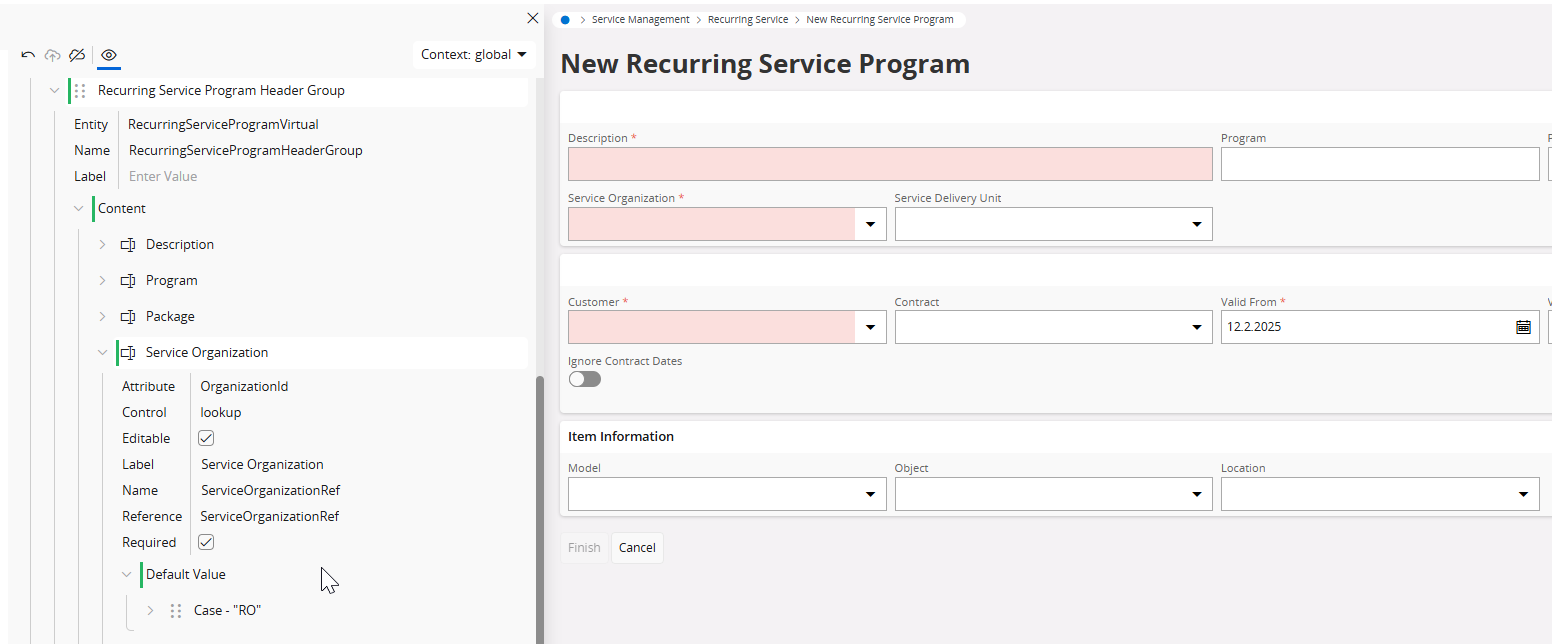Open the Model dropdown arrow
The width and height of the screenshot is (1552, 644).
(870, 494)
